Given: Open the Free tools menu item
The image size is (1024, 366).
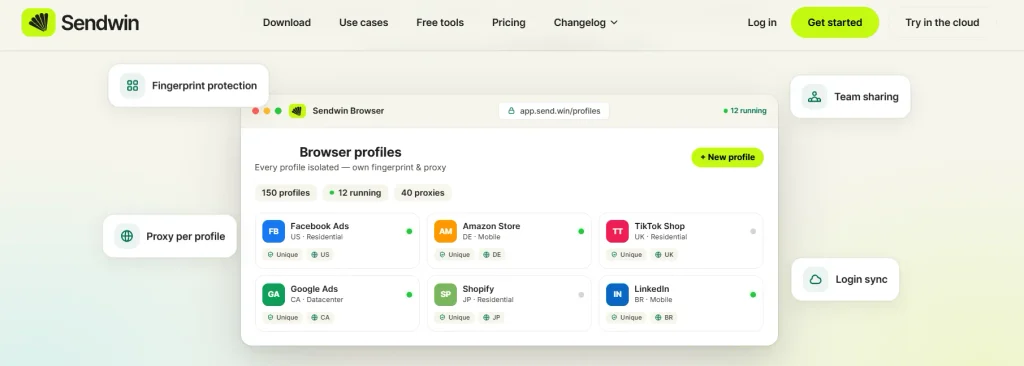Looking at the screenshot, I should [440, 22].
